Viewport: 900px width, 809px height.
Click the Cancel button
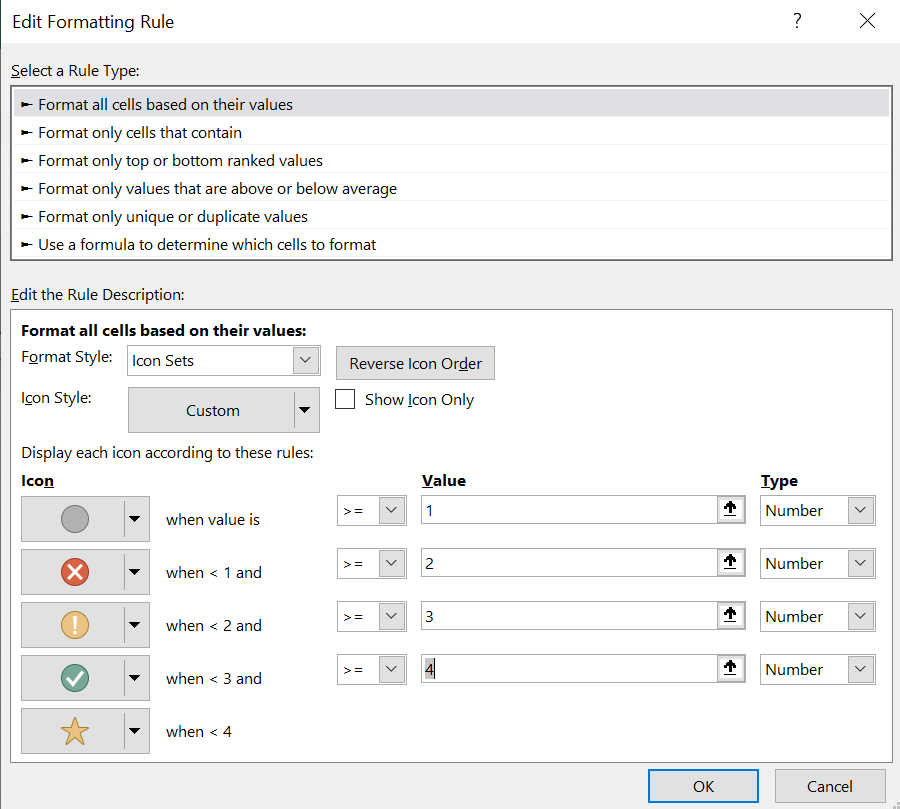pos(830,786)
